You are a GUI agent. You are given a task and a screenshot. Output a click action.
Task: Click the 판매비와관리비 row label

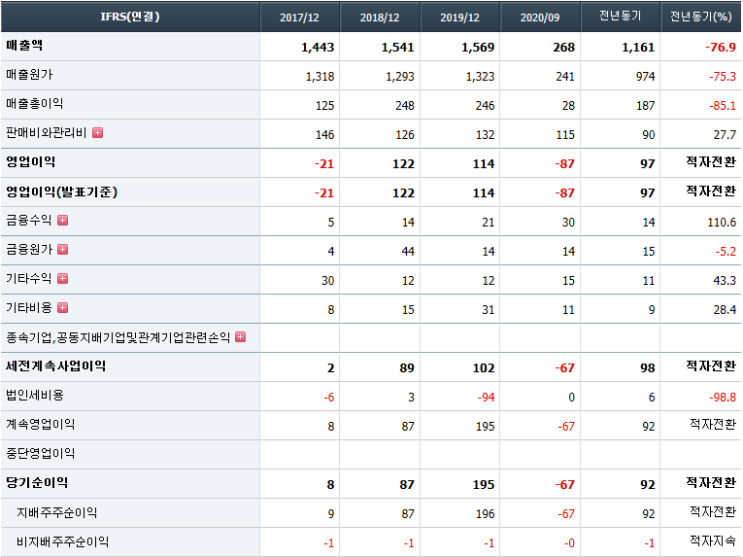coord(46,133)
